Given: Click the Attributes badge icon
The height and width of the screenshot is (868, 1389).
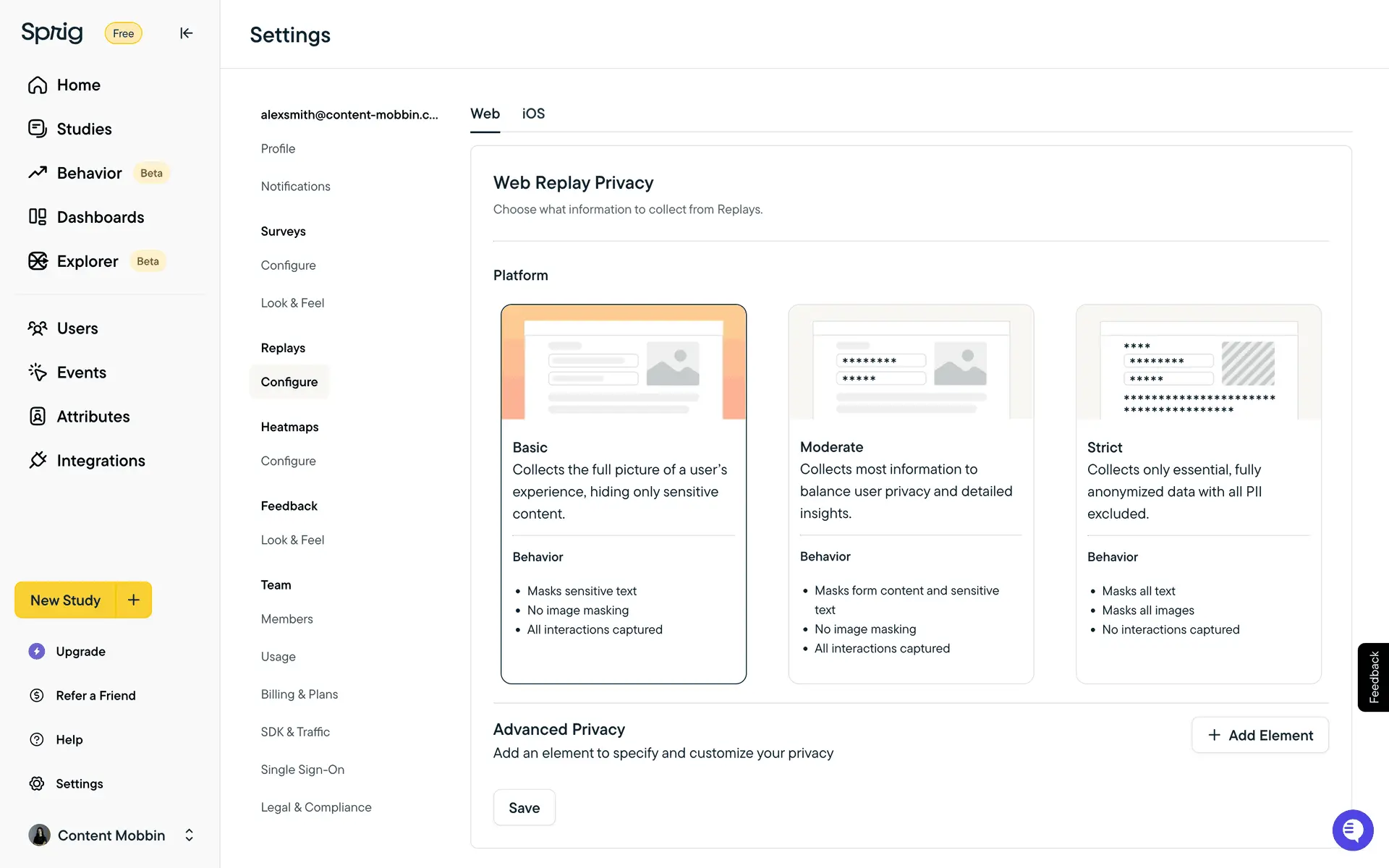Looking at the screenshot, I should coord(38,416).
